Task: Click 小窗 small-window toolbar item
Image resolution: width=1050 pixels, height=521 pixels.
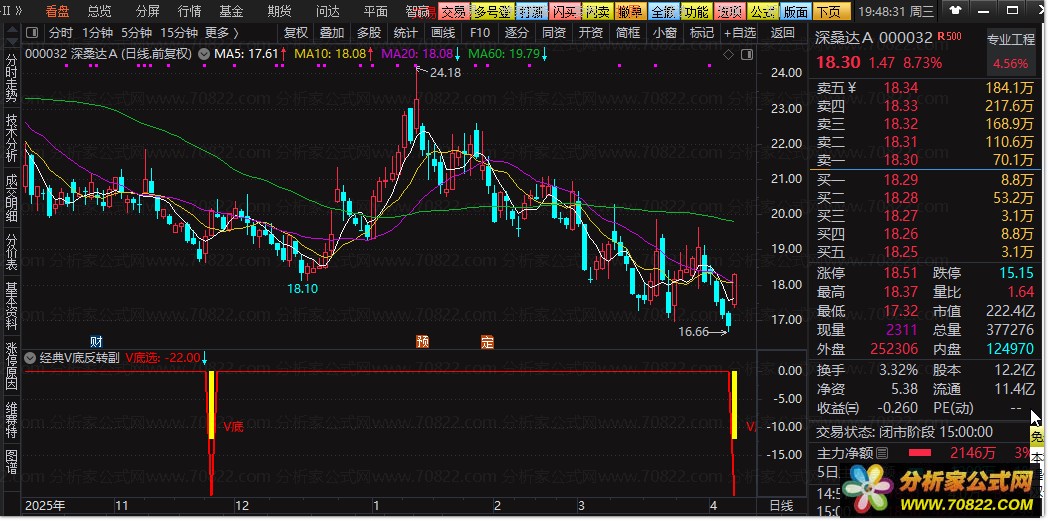Action: (x=664, y=33)
